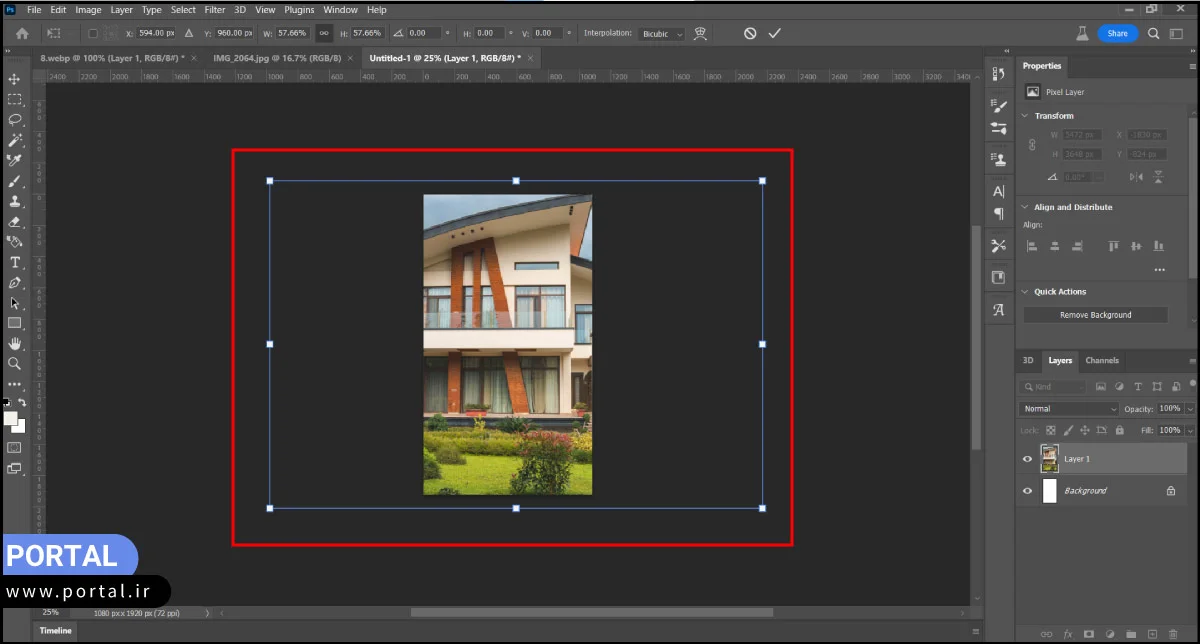Screen dimensions: 1200x644
Task: Click the foreground color swatch
Action: tap(10, 418)
